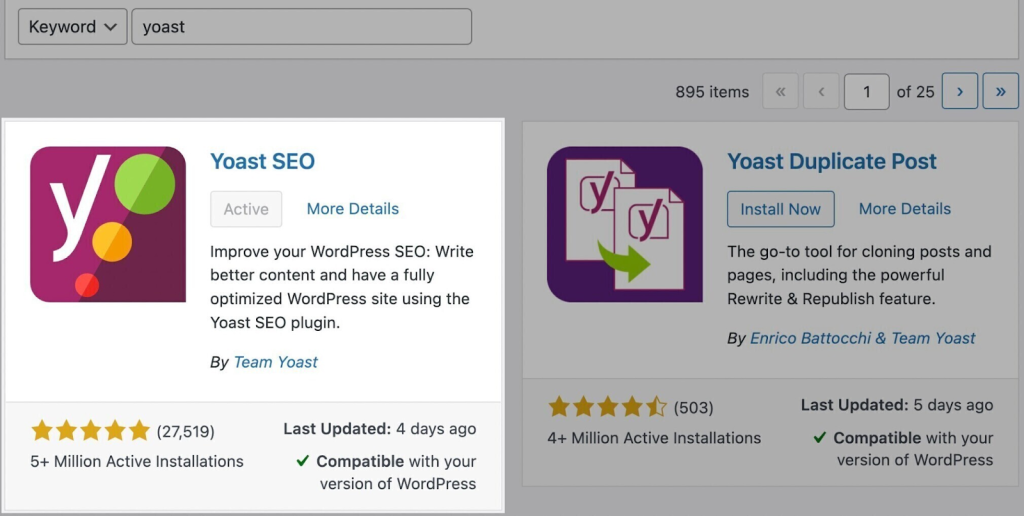Image resolution: width=1024 pixels, height=516 pixels.
Task: Open More Details for Yoast SEO
Action: (x=352, y=209)
